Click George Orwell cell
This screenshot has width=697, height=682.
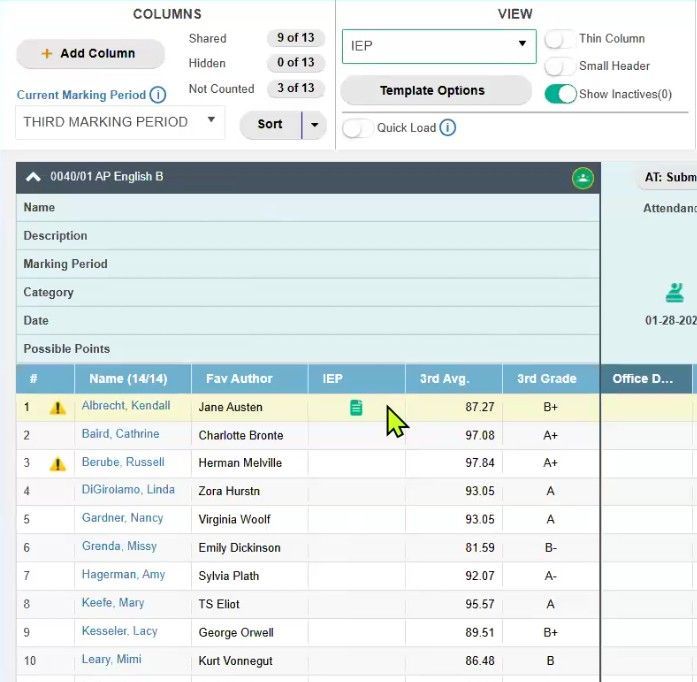pyautogui.click(x=249, y=633)
